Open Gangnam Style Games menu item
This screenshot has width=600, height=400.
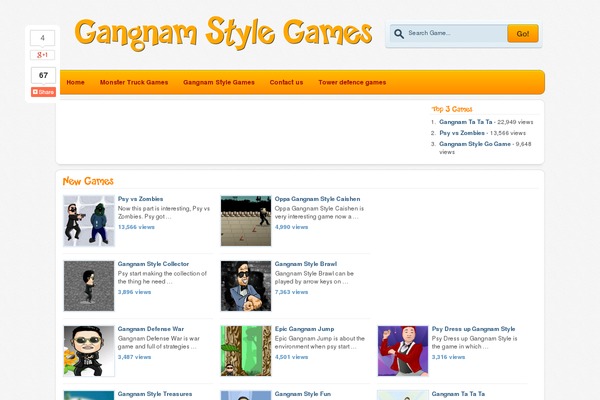pyautogui.click(x=218, y=82)
